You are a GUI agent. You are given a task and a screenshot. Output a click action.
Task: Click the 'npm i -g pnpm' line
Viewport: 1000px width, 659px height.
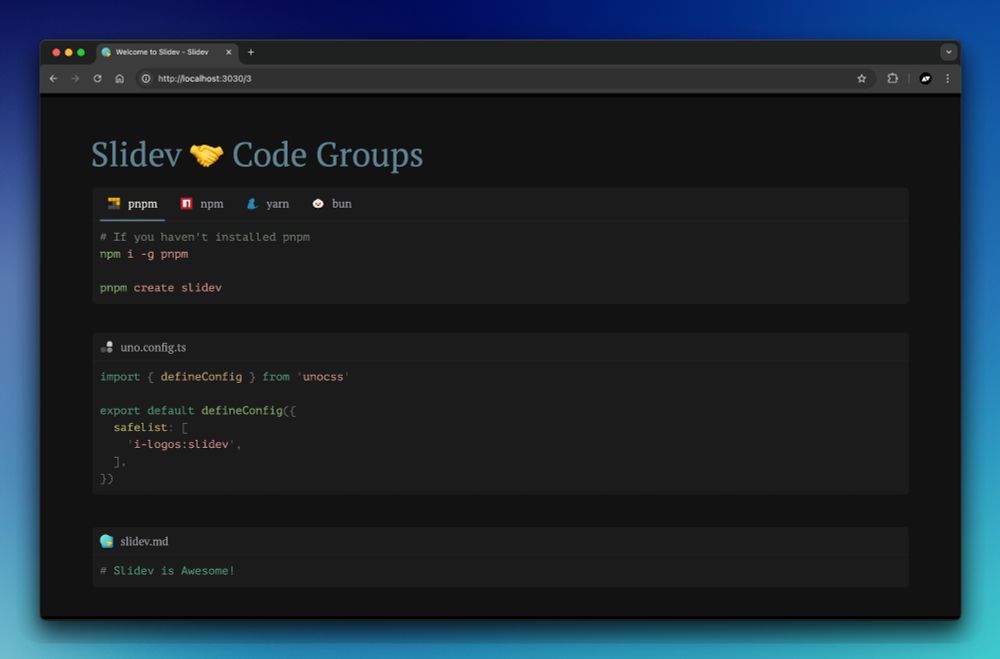[x=144, y=254]
